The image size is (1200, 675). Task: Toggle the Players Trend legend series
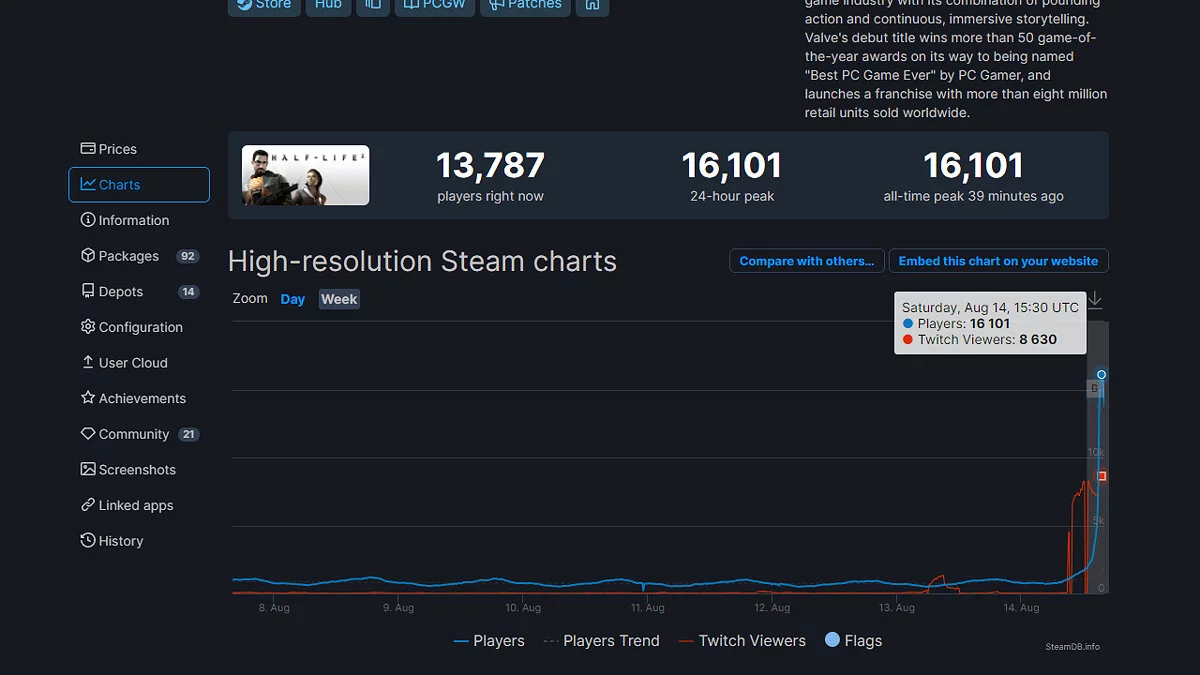[x=601, y=641]
